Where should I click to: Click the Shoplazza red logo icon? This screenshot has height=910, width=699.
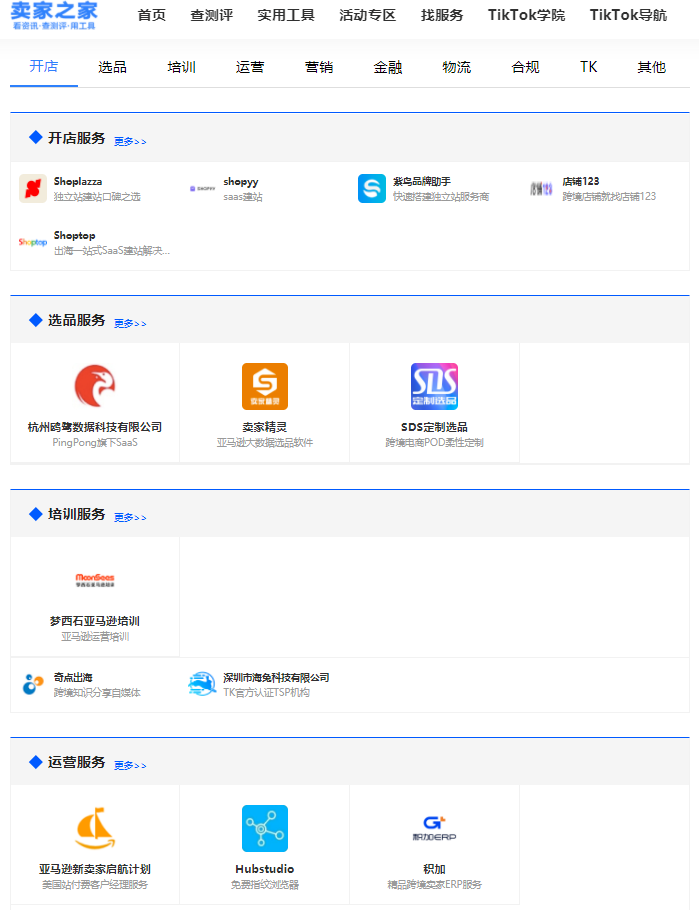tap(33, 189)
